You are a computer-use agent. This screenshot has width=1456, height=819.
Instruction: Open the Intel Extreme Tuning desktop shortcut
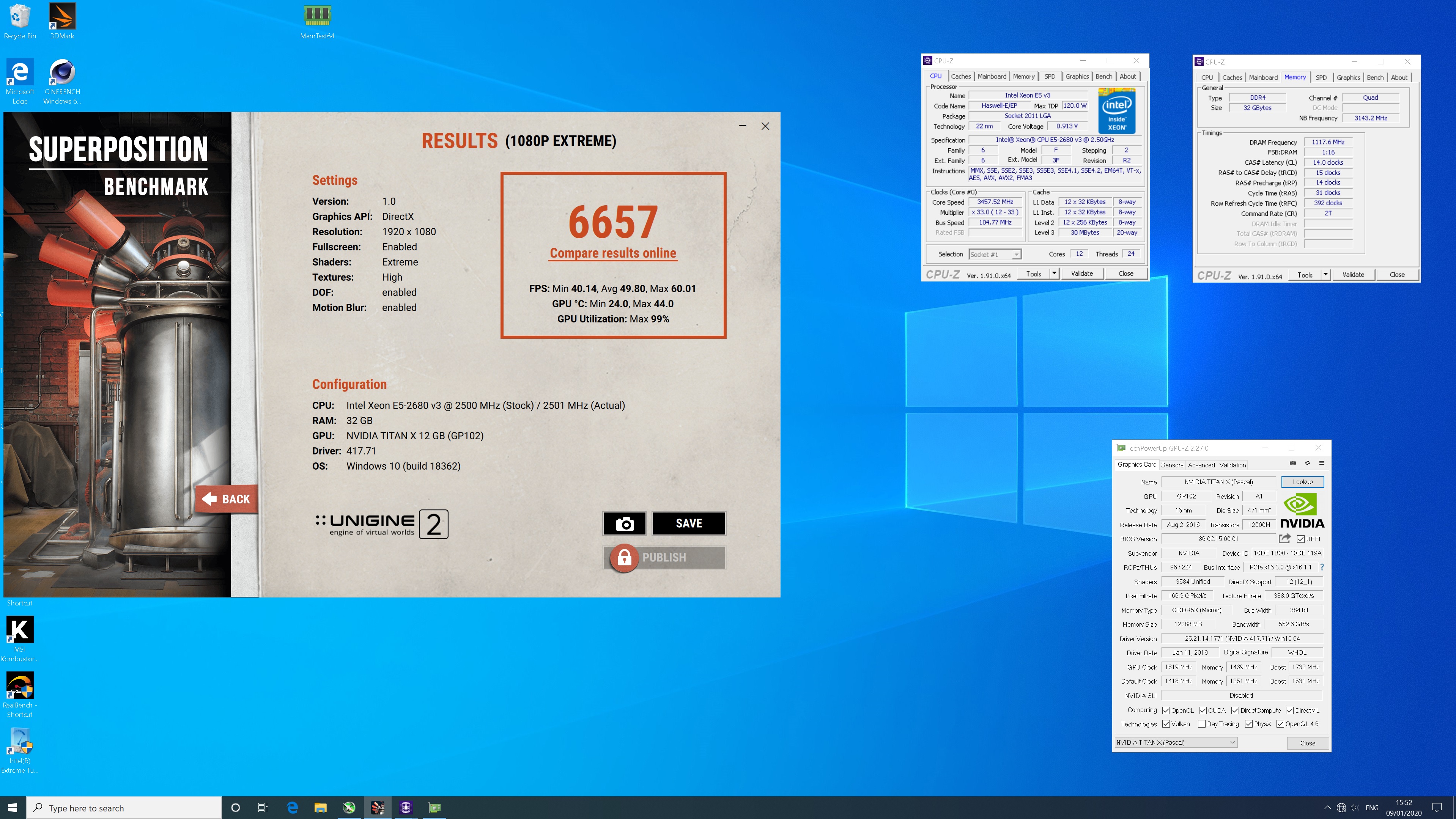pos(20,750)
